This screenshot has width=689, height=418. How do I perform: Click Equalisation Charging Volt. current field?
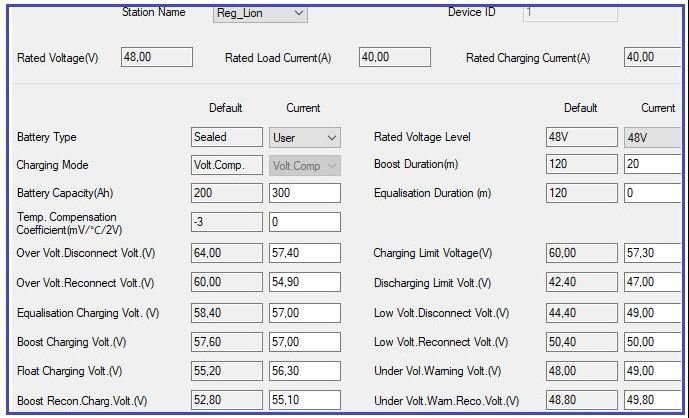[305, 313]
